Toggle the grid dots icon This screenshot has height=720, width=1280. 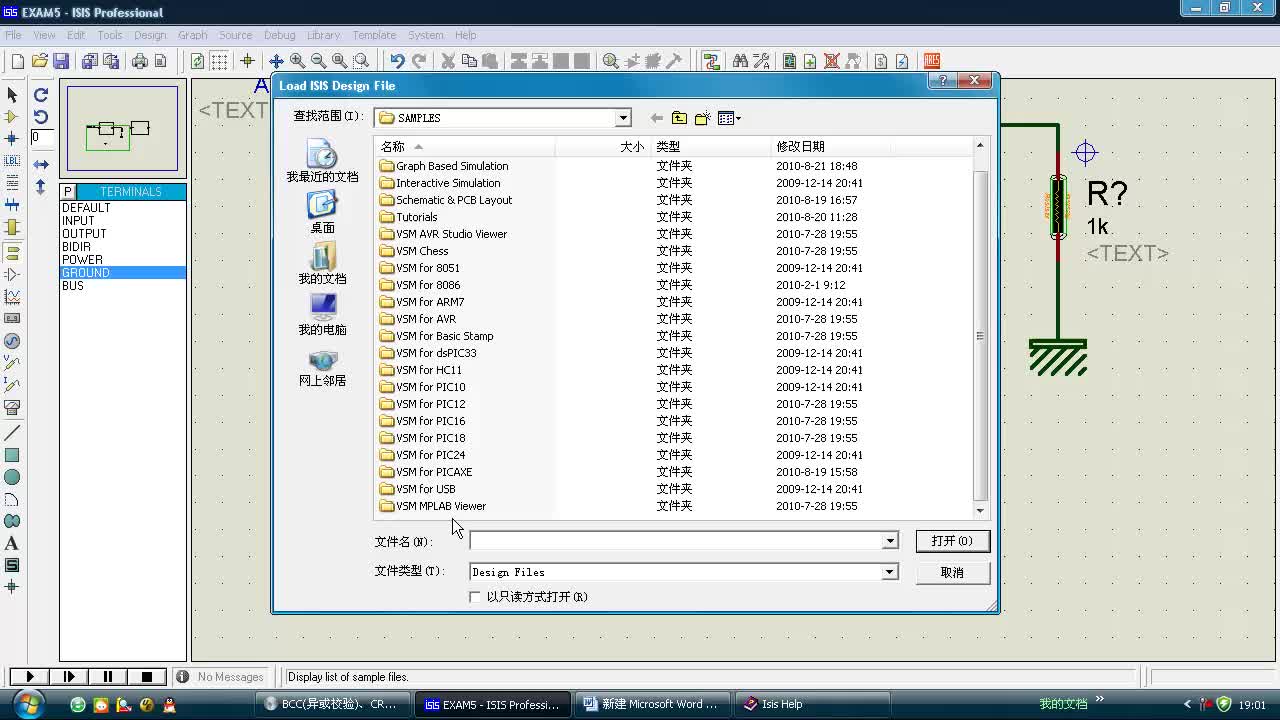219,61
